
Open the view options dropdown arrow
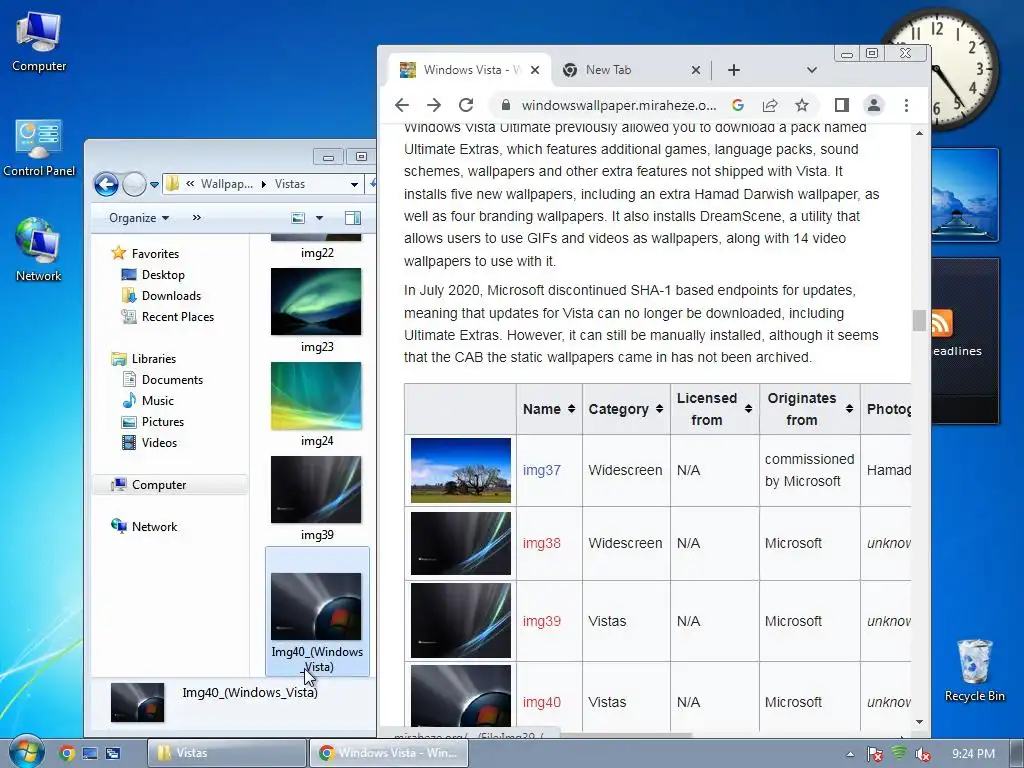pos(319,218)
